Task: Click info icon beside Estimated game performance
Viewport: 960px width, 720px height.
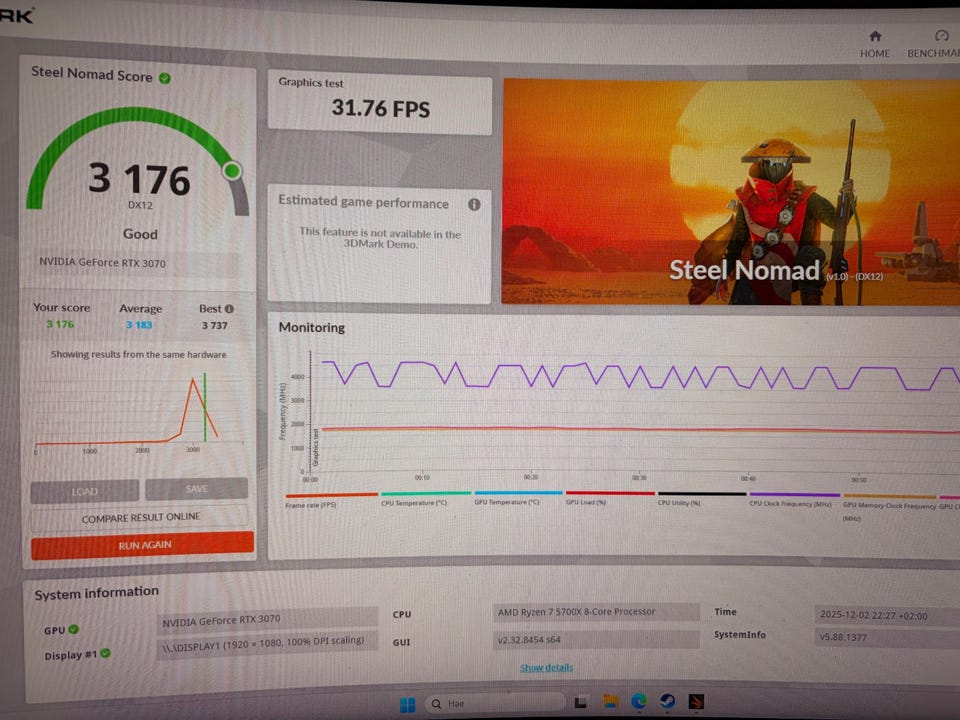Action: click(x=474, y=204)
